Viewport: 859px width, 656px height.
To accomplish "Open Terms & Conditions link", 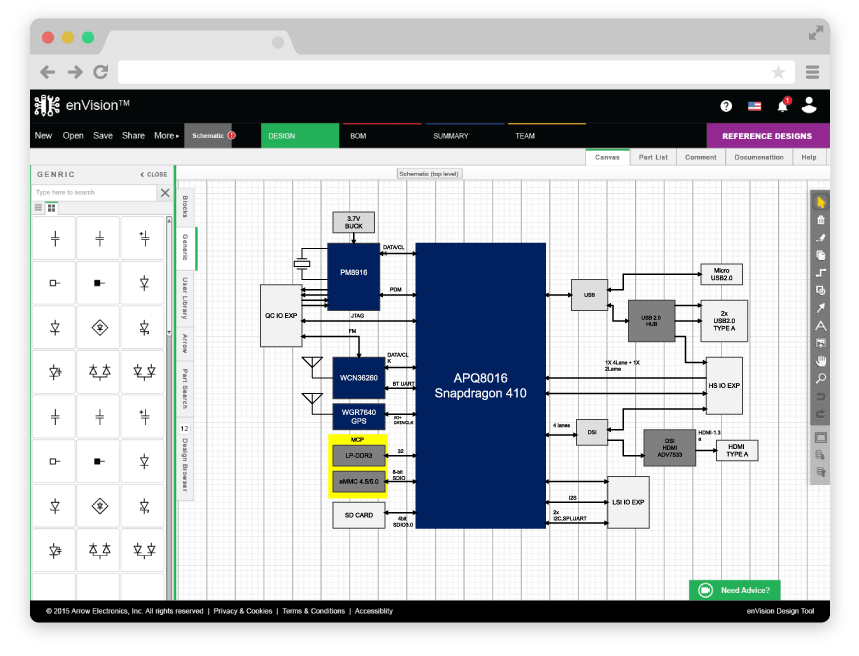I will click(x=313, y=611).
